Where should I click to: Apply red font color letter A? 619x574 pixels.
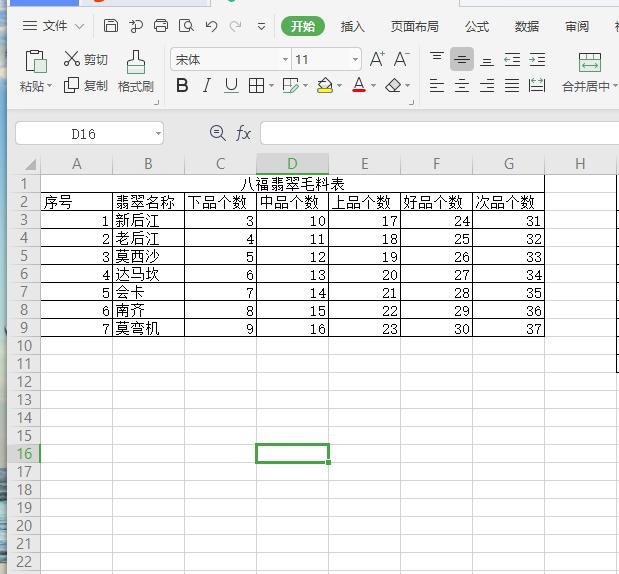359,85
